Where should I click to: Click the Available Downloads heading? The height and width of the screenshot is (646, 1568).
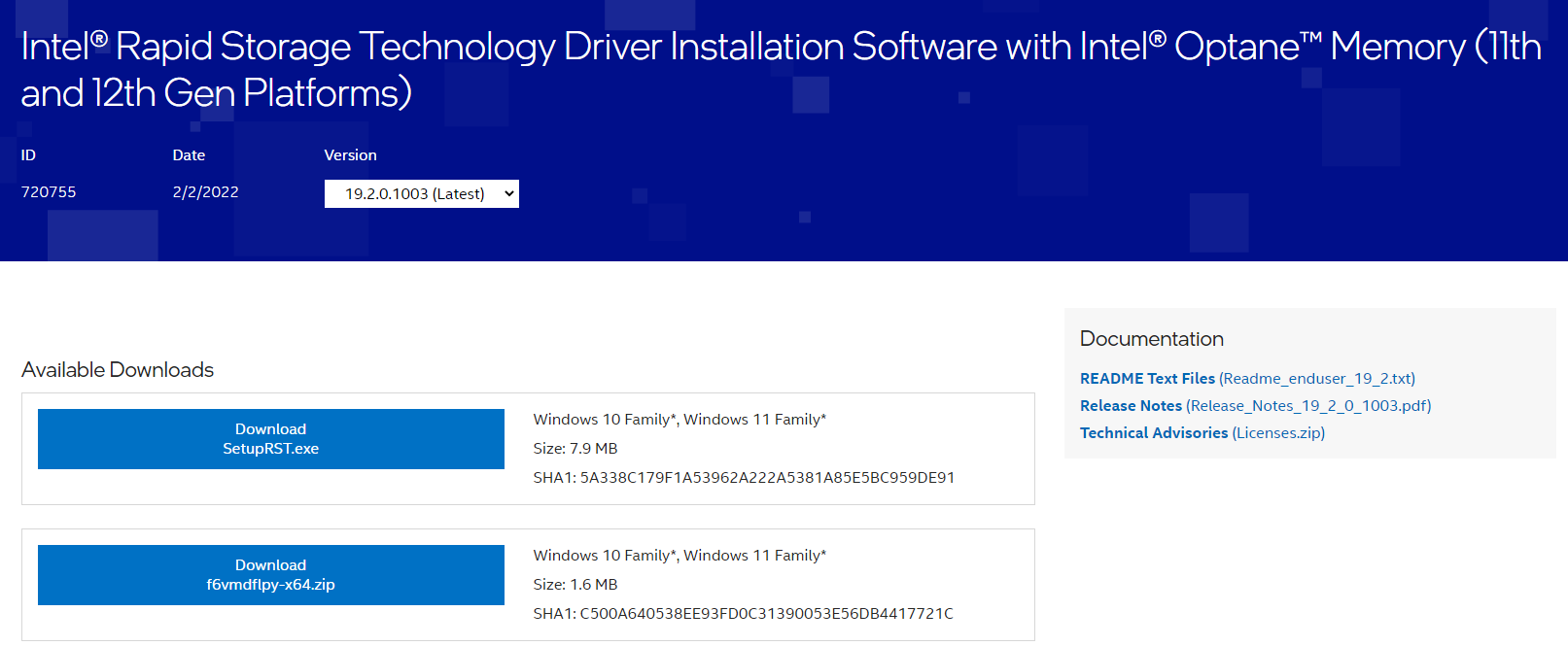(x=118, y=370)
